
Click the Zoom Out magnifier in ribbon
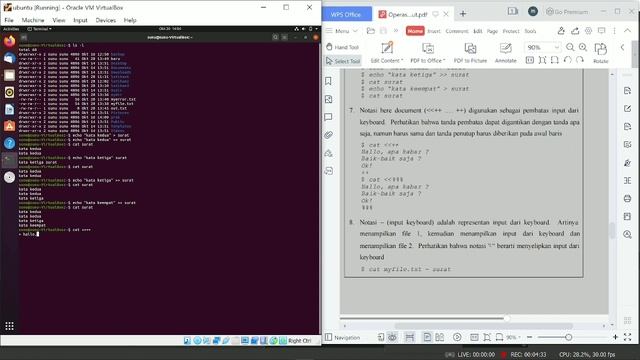tap(570, 47)
